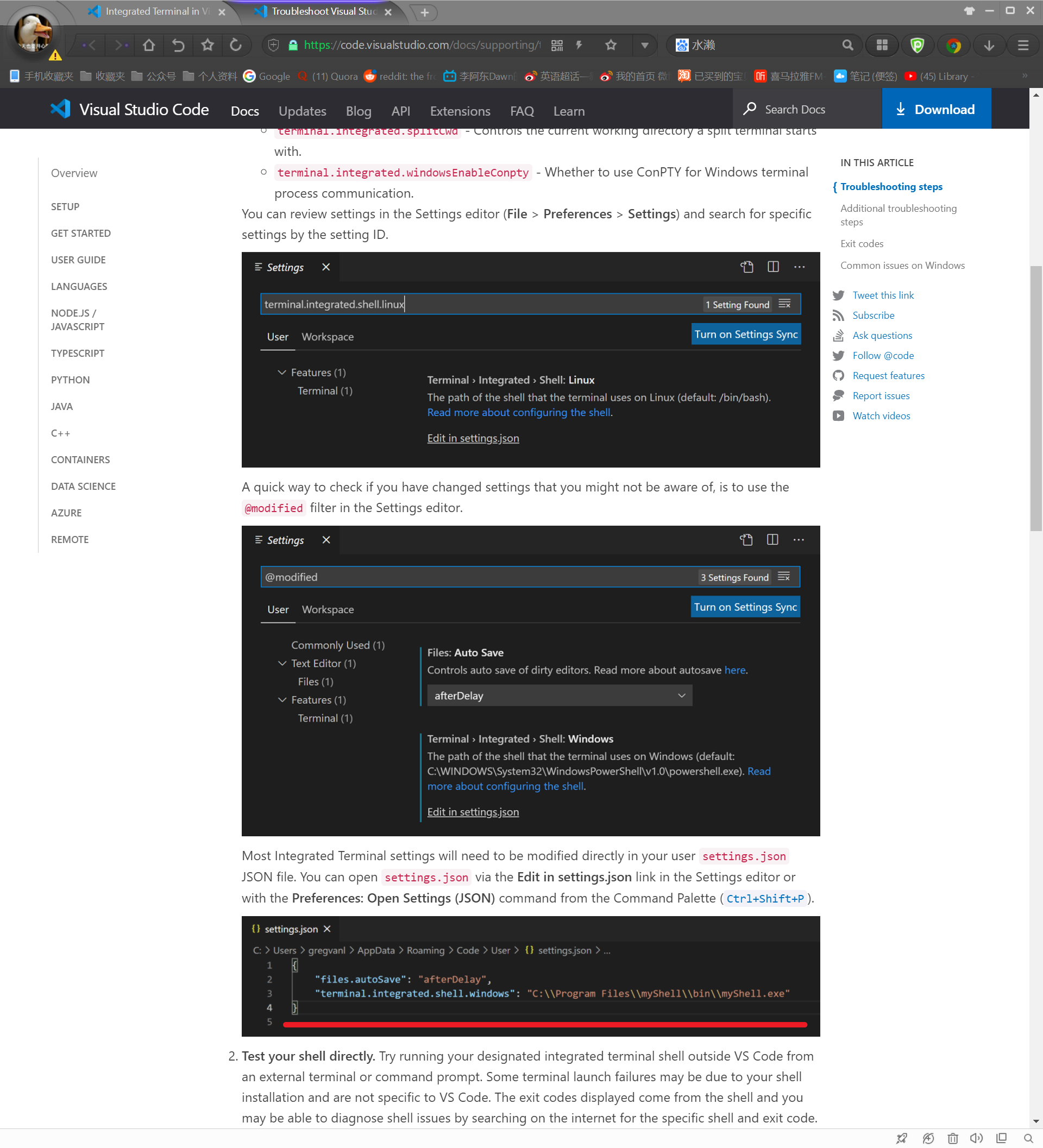Reload the current page
The image size is (1043, 1148).
236,45
